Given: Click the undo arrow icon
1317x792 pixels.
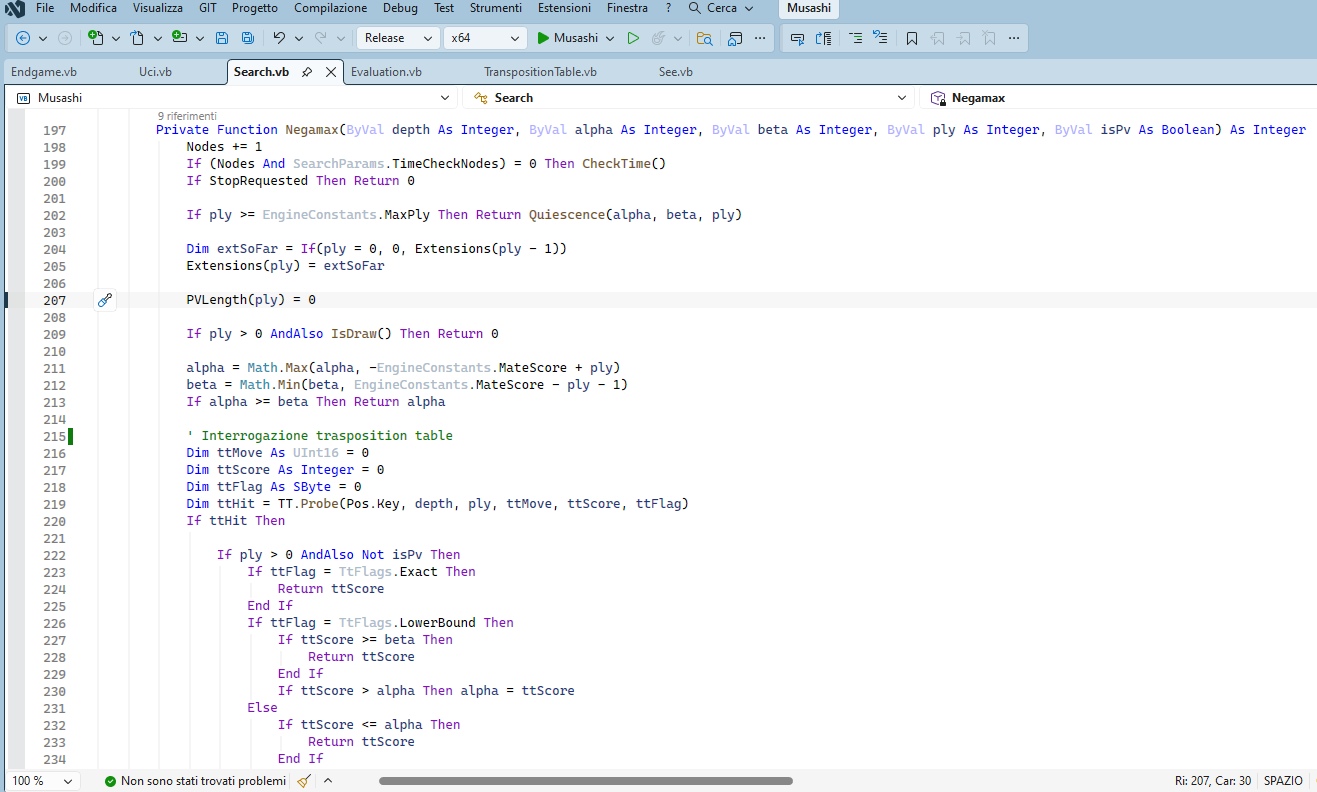Looking at the screenshot, I should (279, 38).
